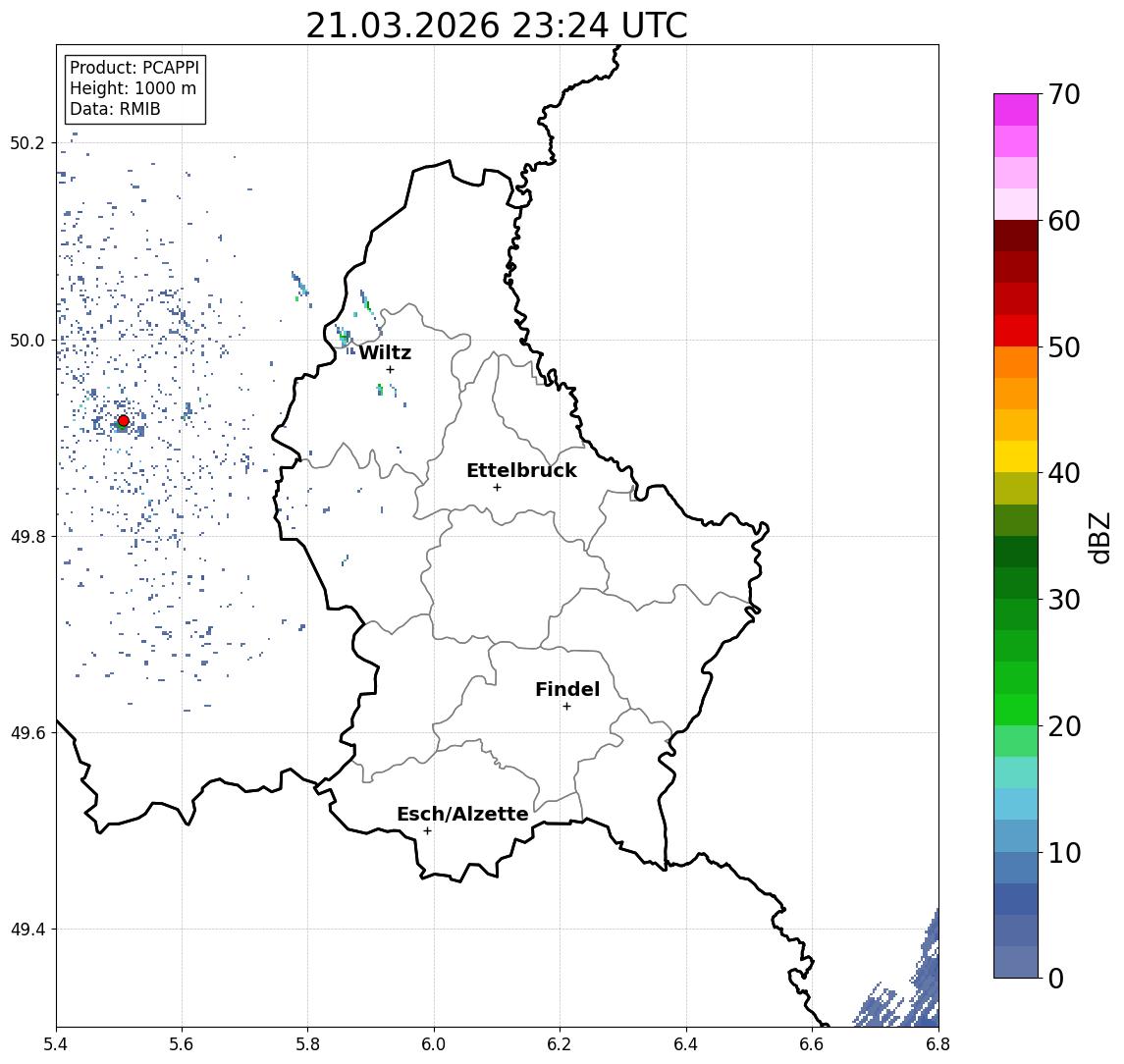
Task: Click the 6.8 longitude axis label
Action: click(938, 1044)
